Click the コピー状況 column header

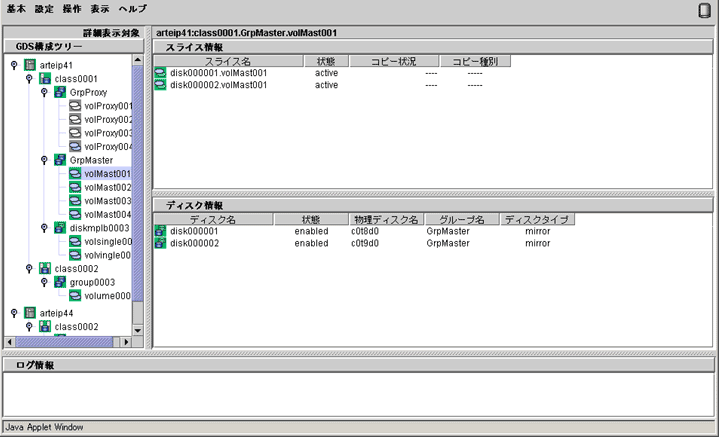pyautogui.click(x=393, y=61)
